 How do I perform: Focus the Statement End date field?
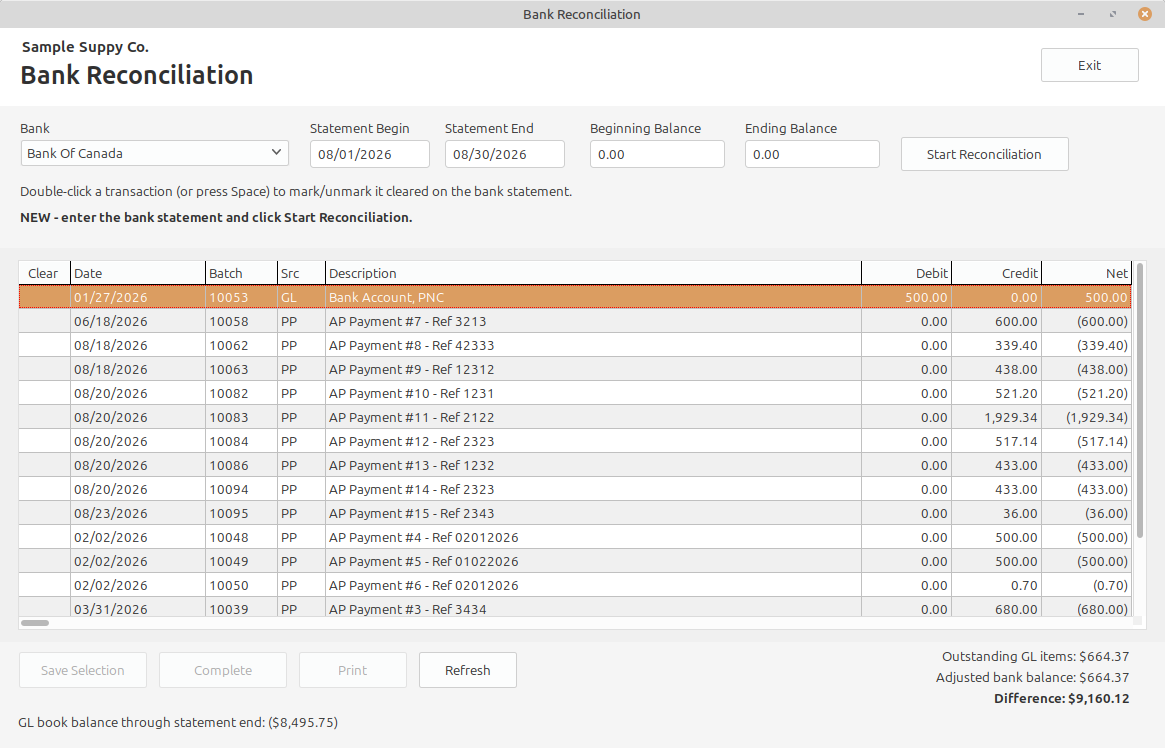coord(504,155)
